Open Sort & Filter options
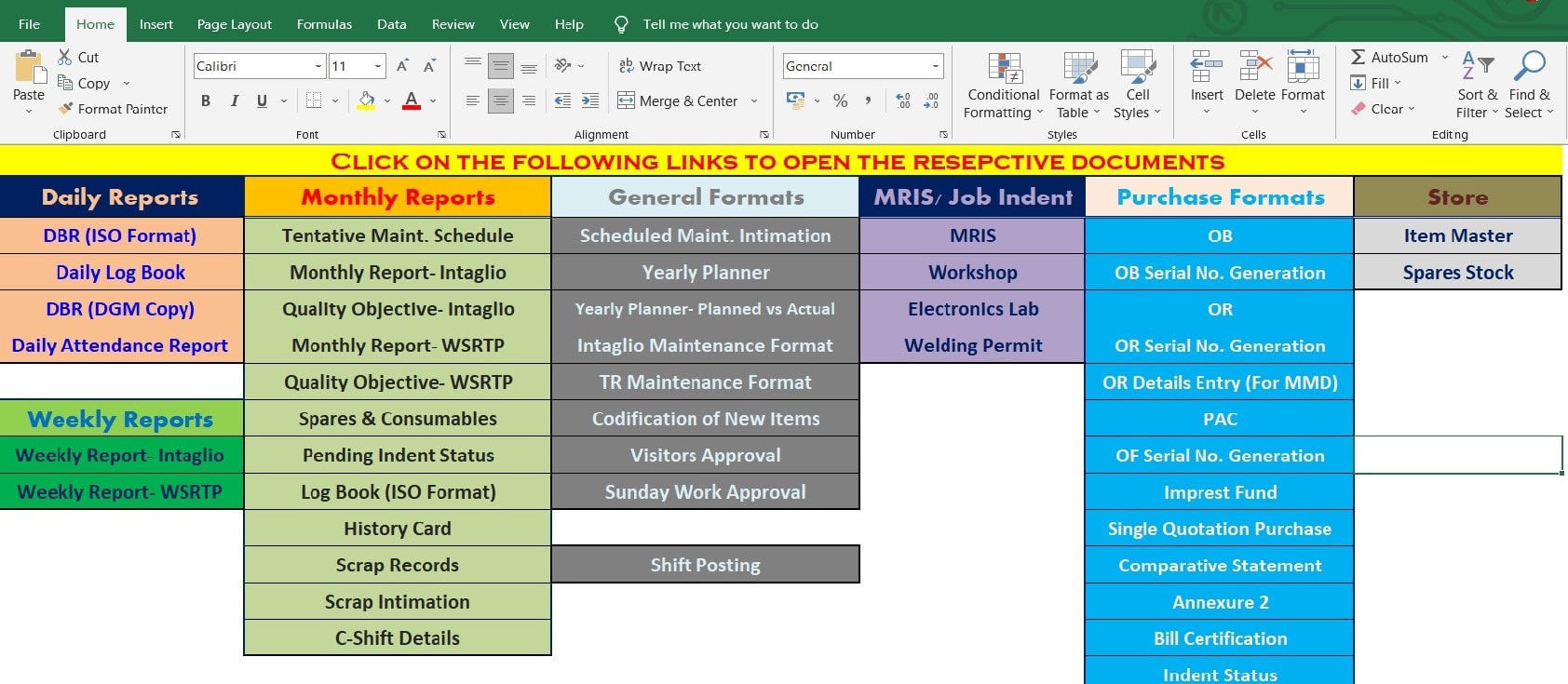 (x=1478, y=85)
